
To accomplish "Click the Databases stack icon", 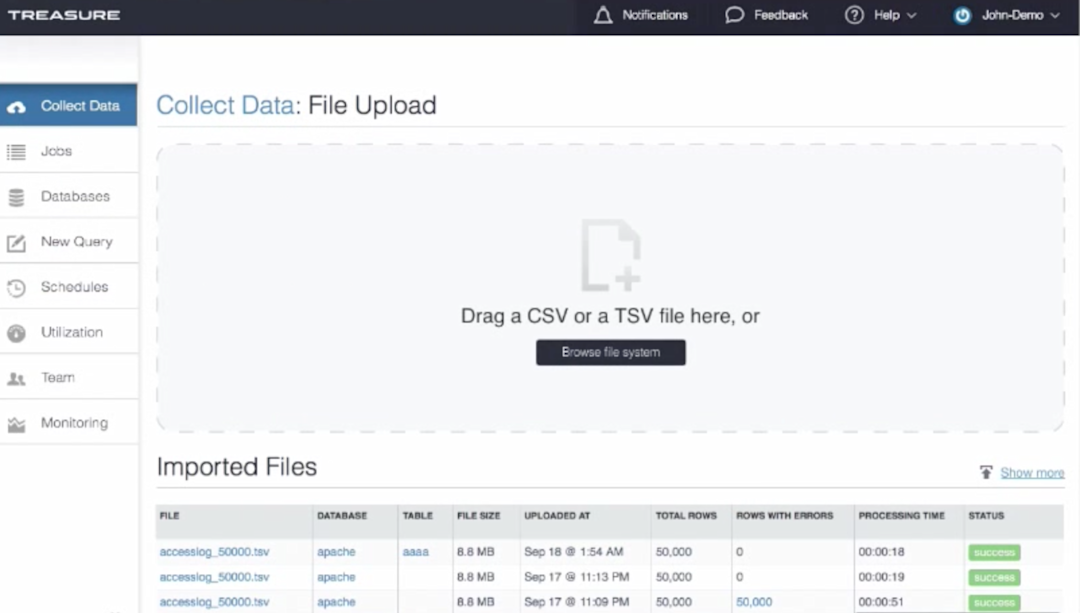I will pyautogui.click(x=17, y=197).
